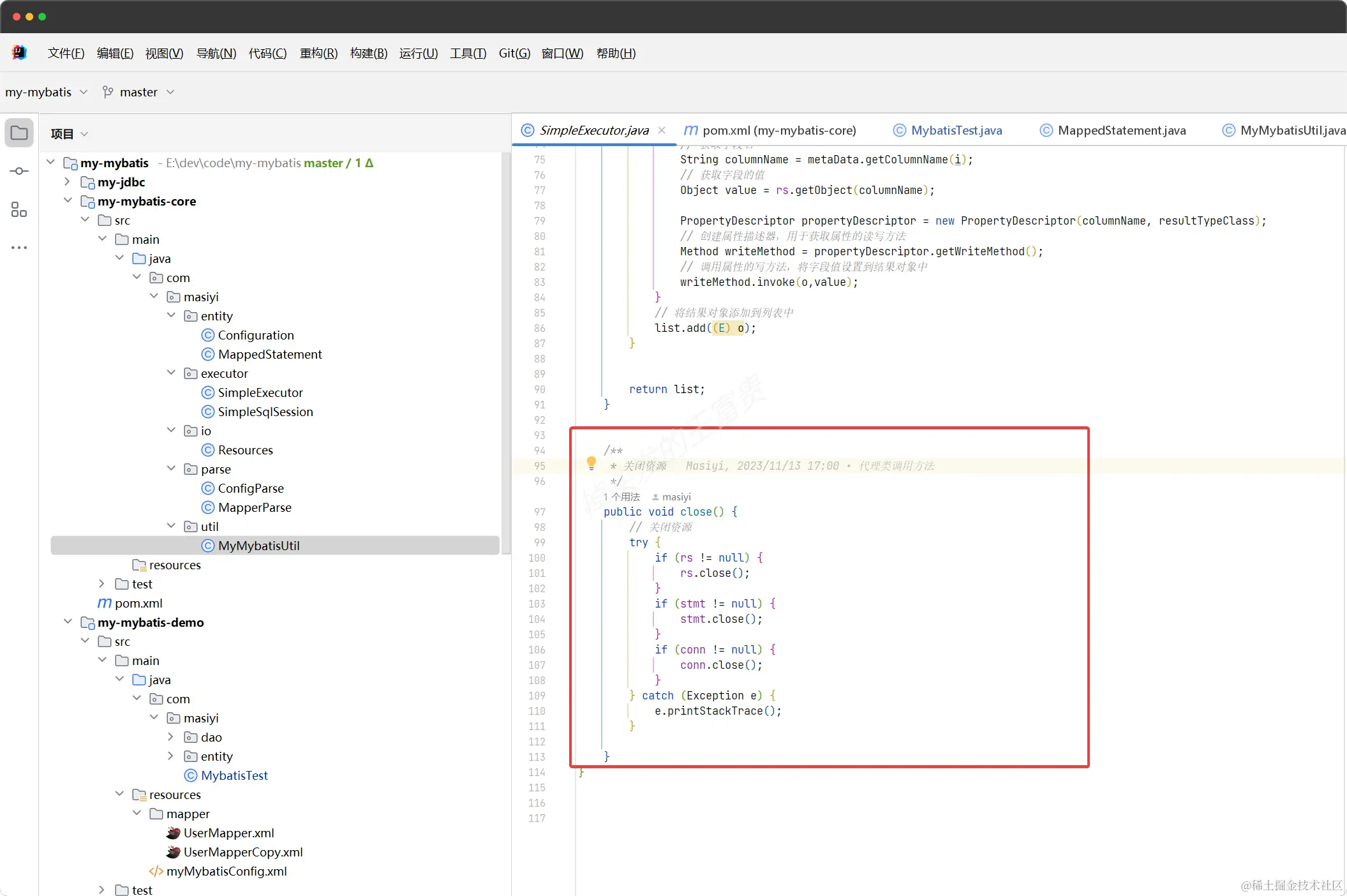Viewport: 1347px width, 896px height.
Task: Open the Commit tool window icon
Action: coord(19,171)
